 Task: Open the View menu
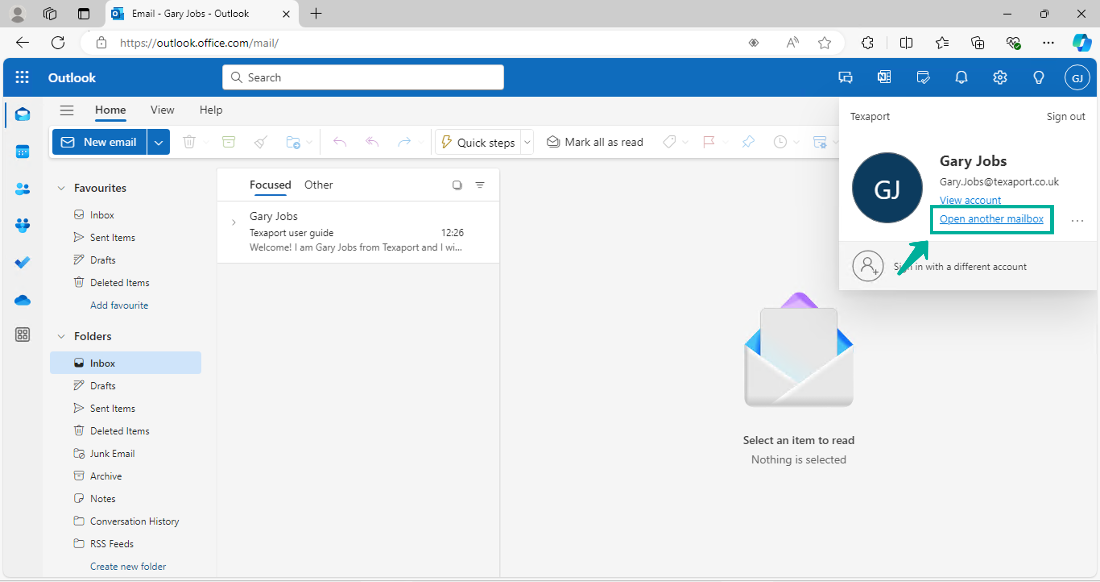pos(161,110)
